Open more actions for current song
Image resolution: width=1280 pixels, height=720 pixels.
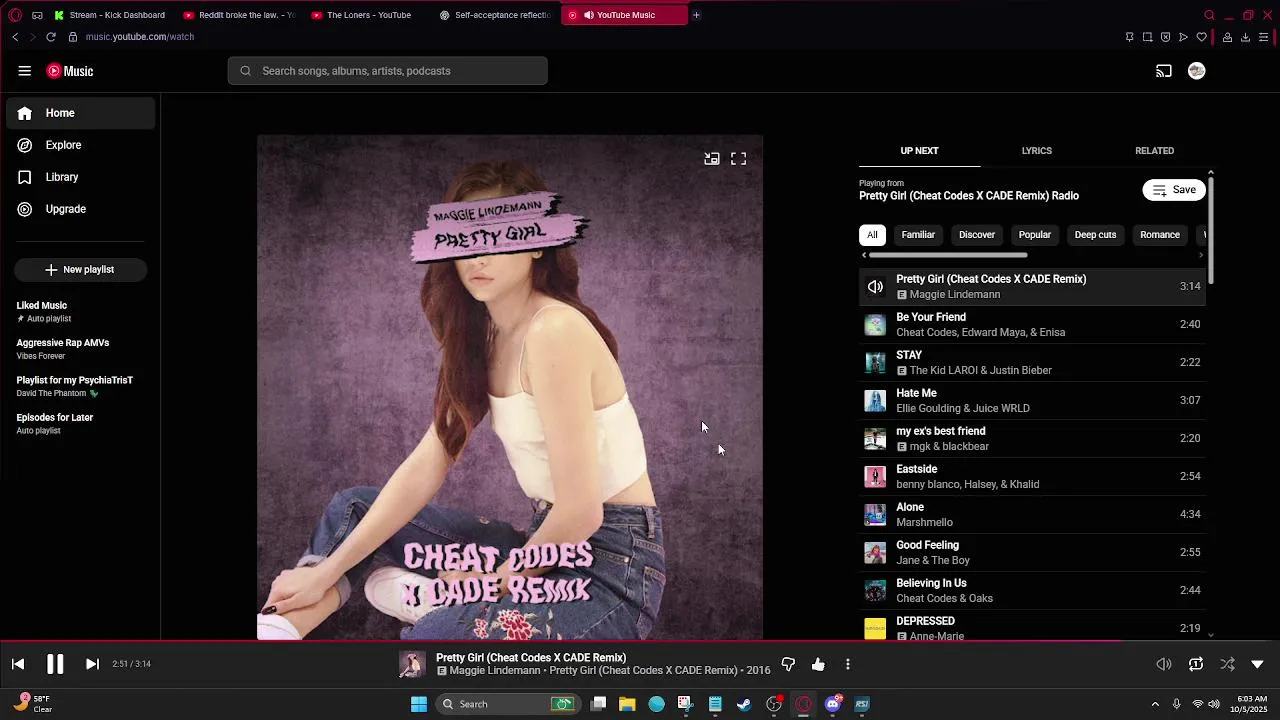848,664
